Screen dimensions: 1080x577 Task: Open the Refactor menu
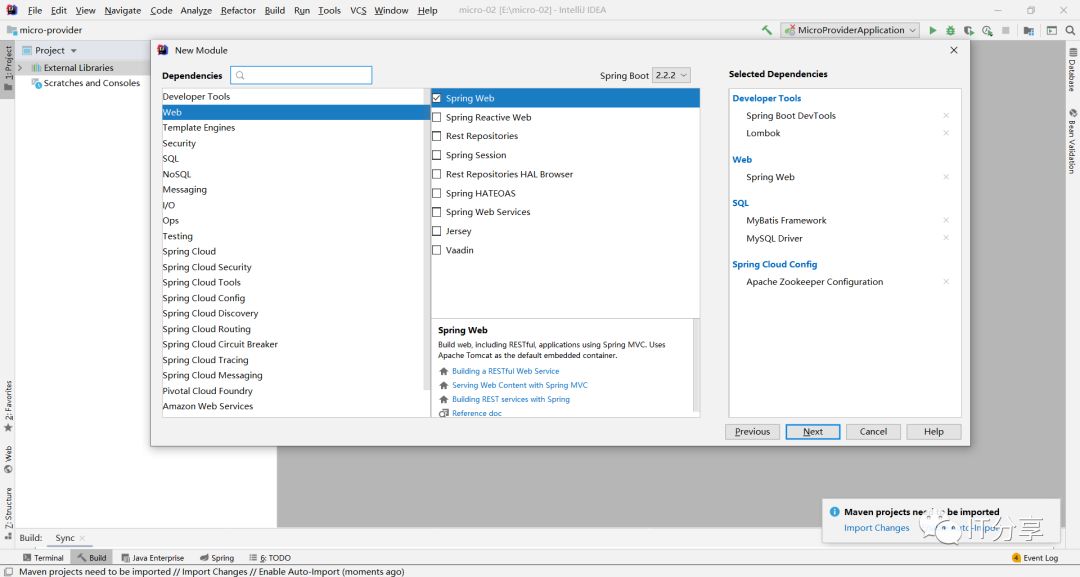238,10
